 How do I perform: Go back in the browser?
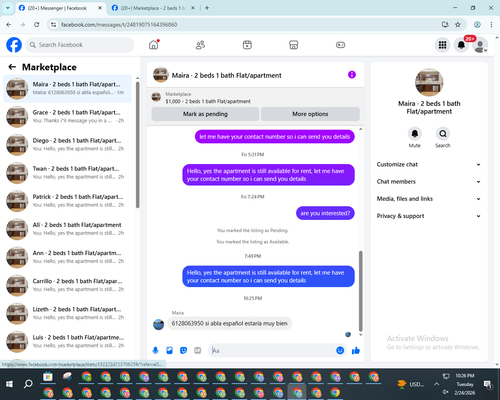coord(9,24)
